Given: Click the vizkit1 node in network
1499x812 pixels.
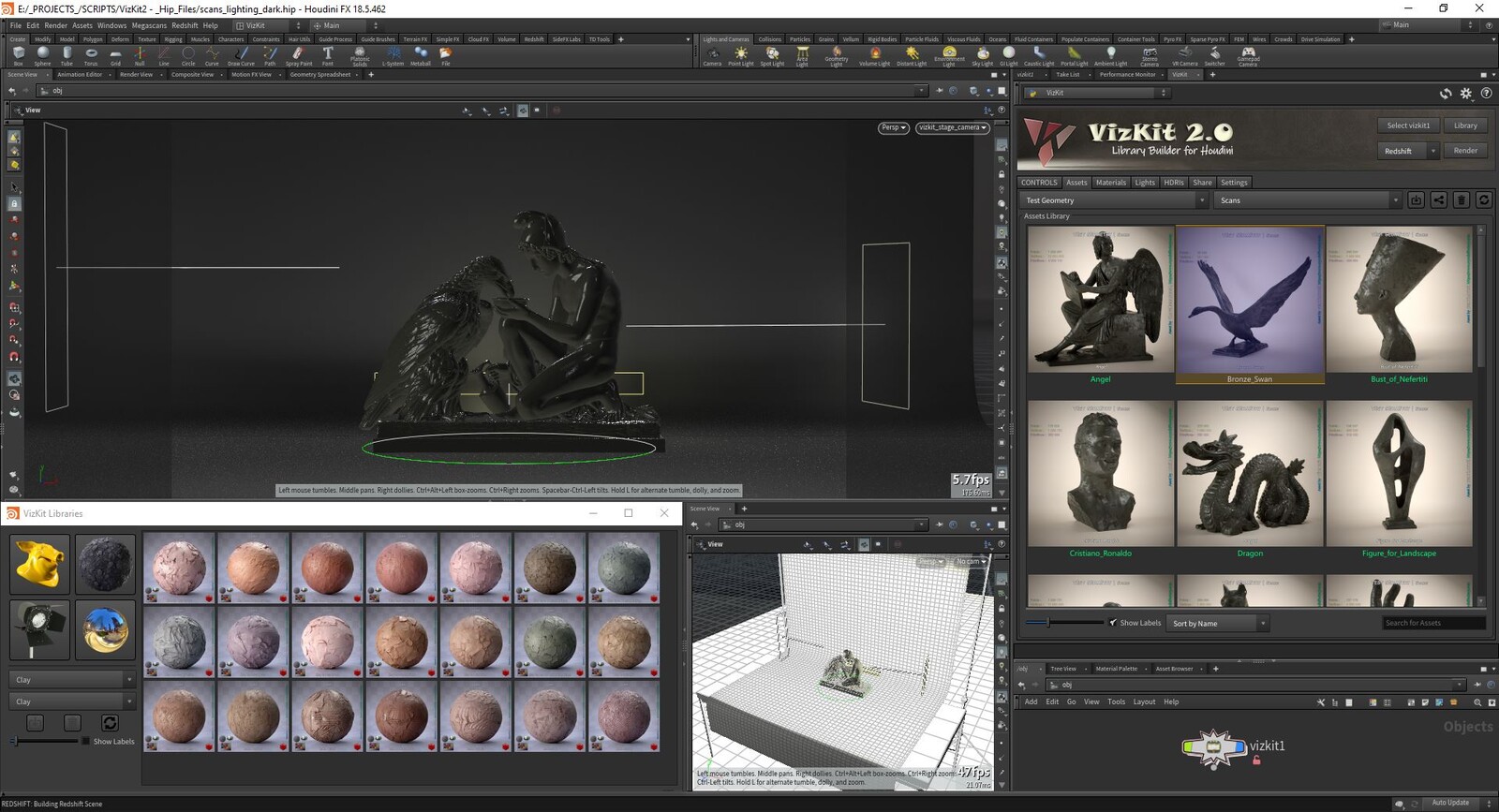Looking at the screenshot, I should click(x=1213, y=747).
